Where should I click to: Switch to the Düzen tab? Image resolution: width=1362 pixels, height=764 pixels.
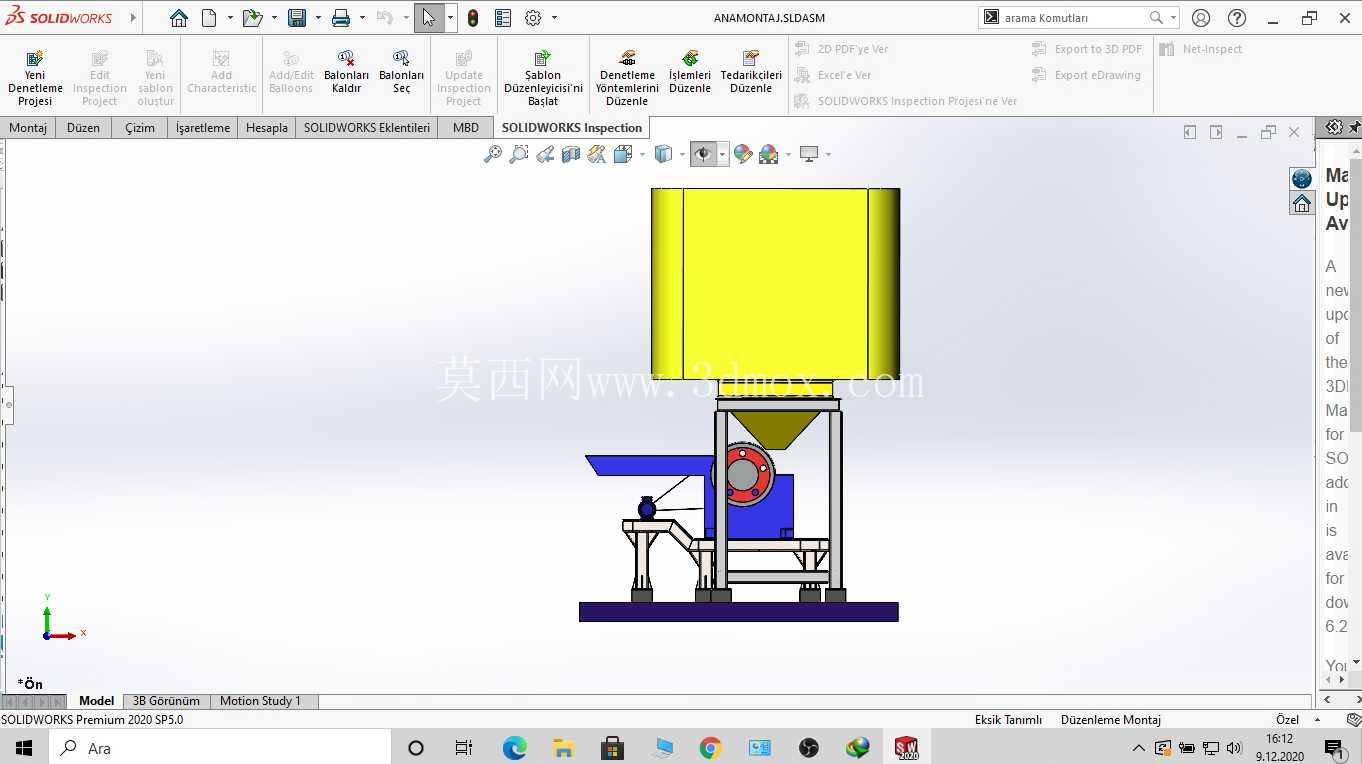coord(83,128)
